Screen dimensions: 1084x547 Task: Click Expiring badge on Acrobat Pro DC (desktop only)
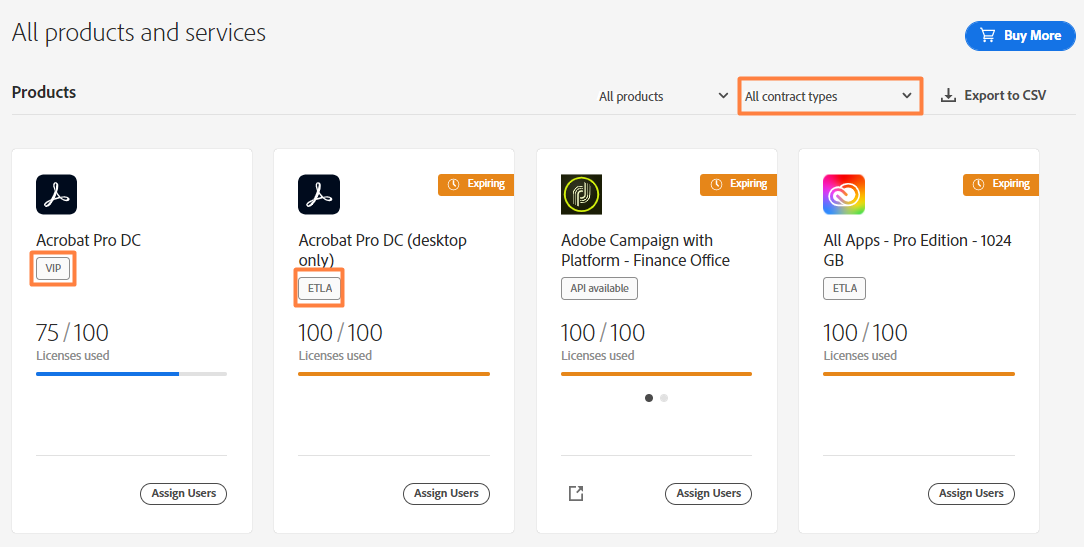point(476,184)
